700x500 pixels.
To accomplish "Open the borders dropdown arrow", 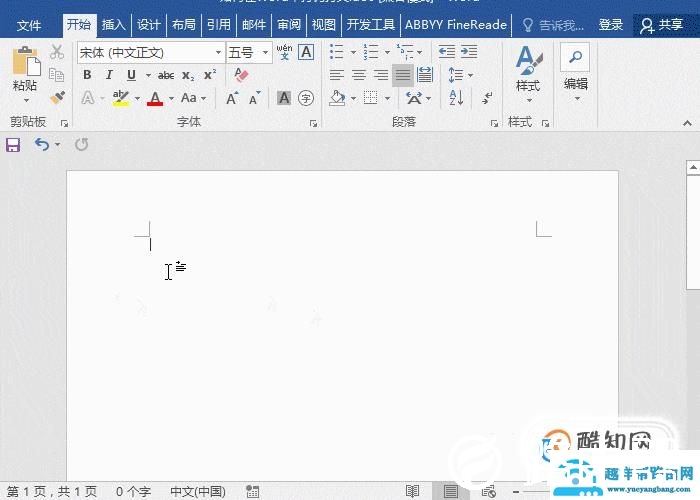I will 388,98.
